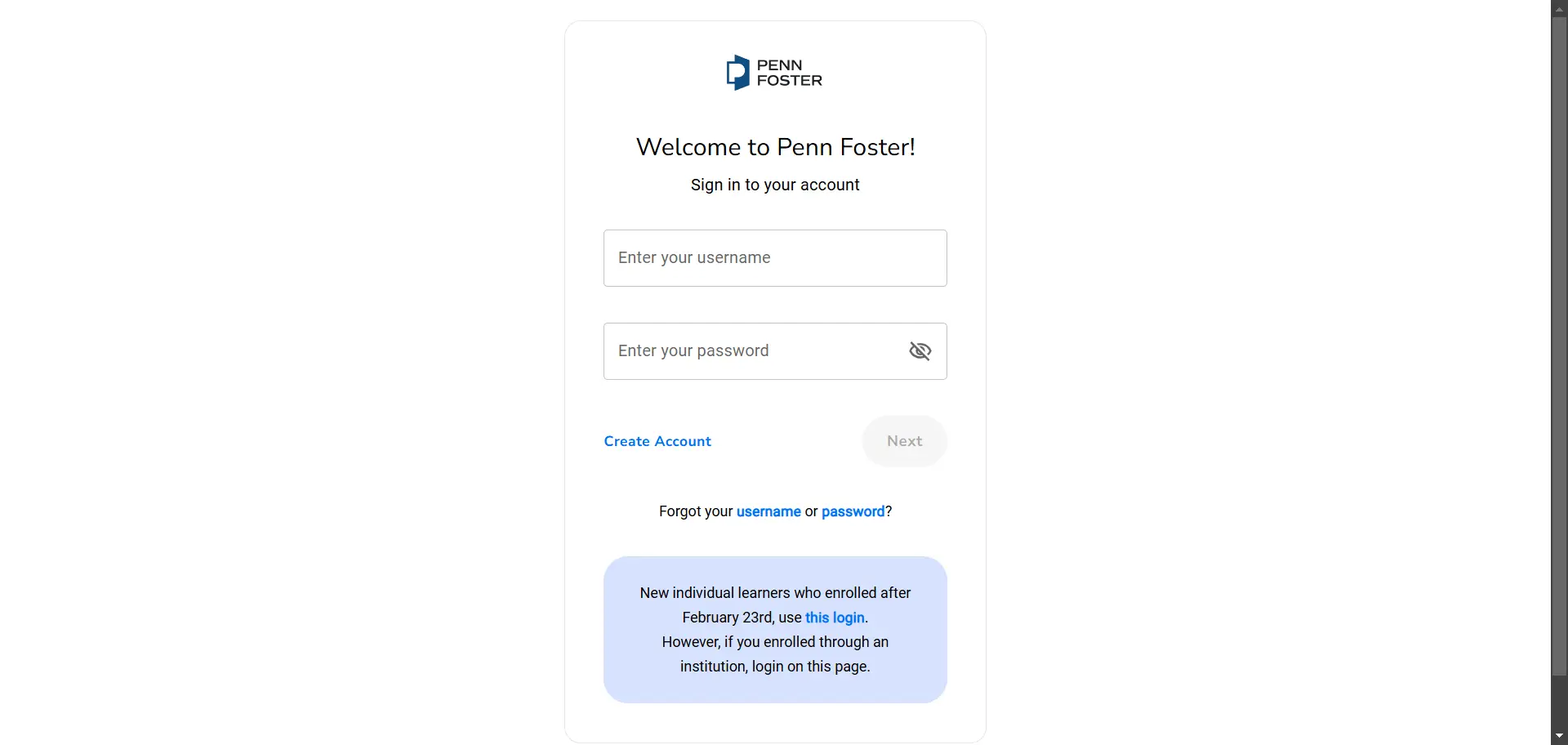
Task: Click the username recovery link
Action: (x=768, y=511)
